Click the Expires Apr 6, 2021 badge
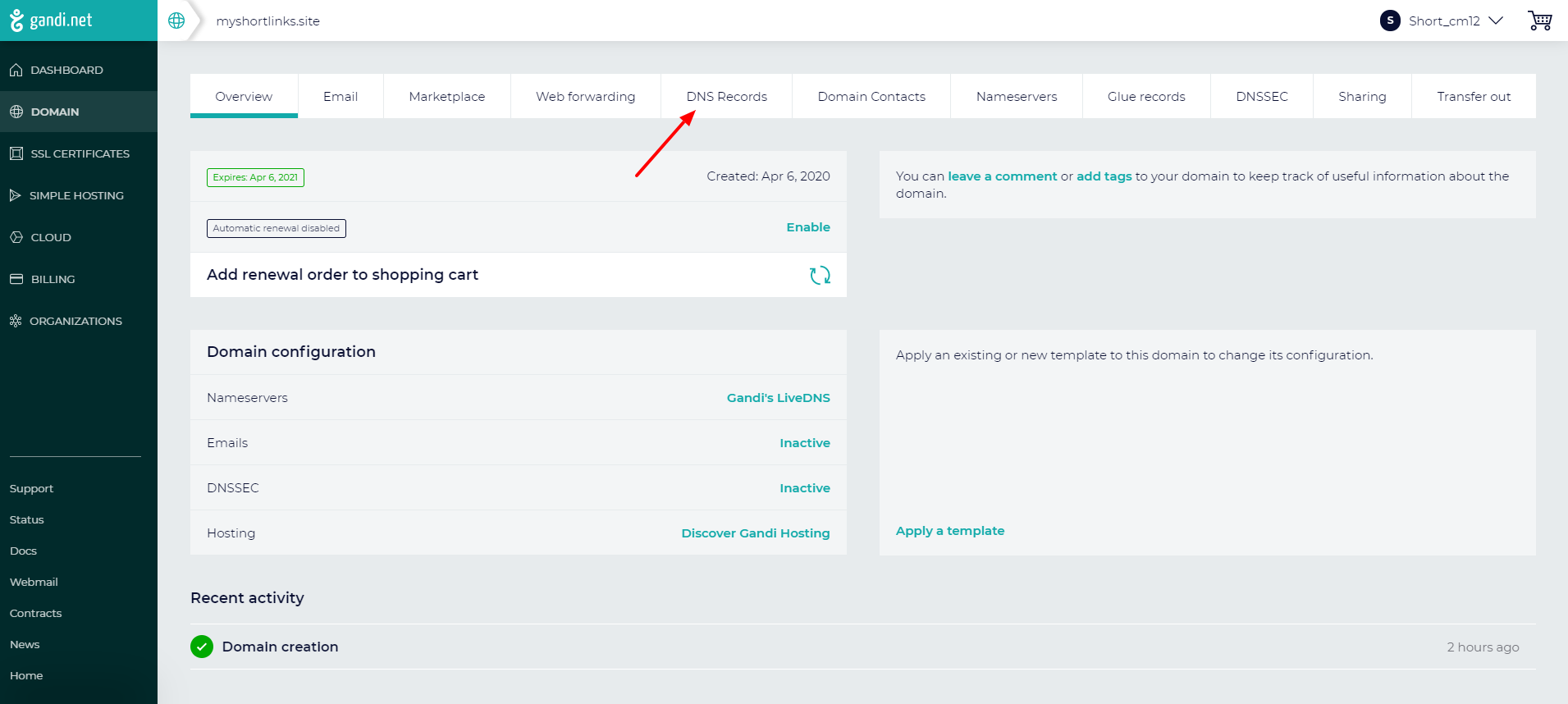Image resolution: width=1568 pixels, height=704 pixels. point(255,177)
